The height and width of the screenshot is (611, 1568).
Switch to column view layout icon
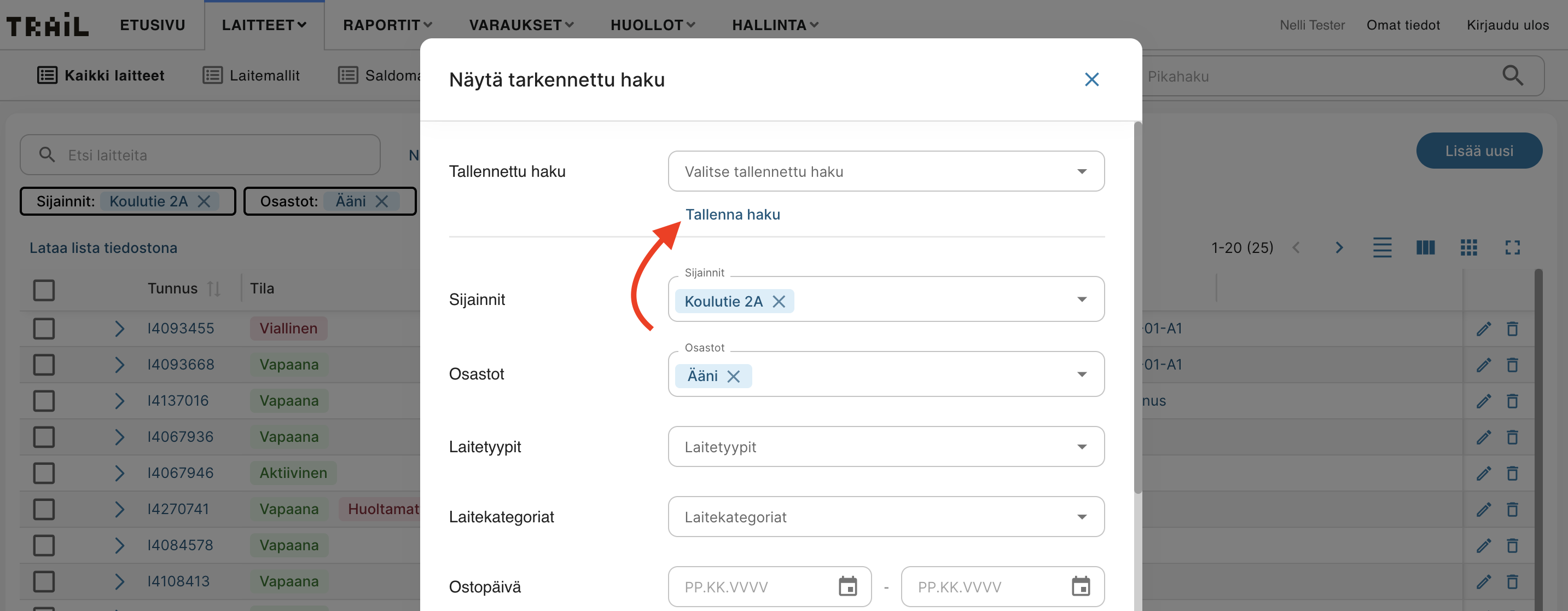(x=1425, y=247)
